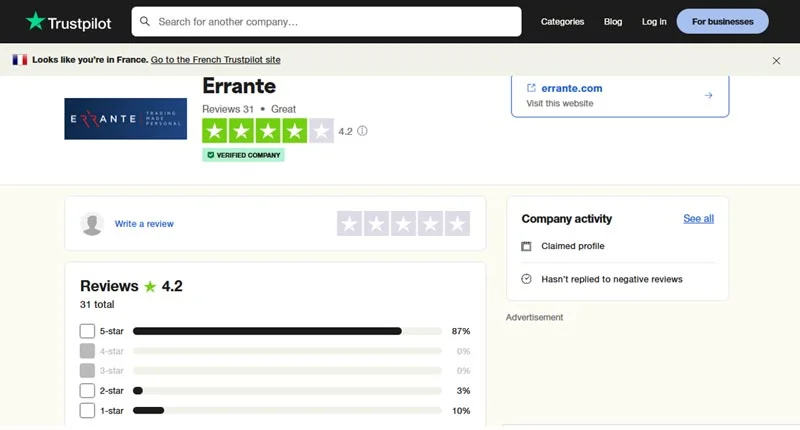Viewport: 800px width, 430px height.
Task: Click the green star beside Reviews 4.2
Action: (x=150, y=286)
